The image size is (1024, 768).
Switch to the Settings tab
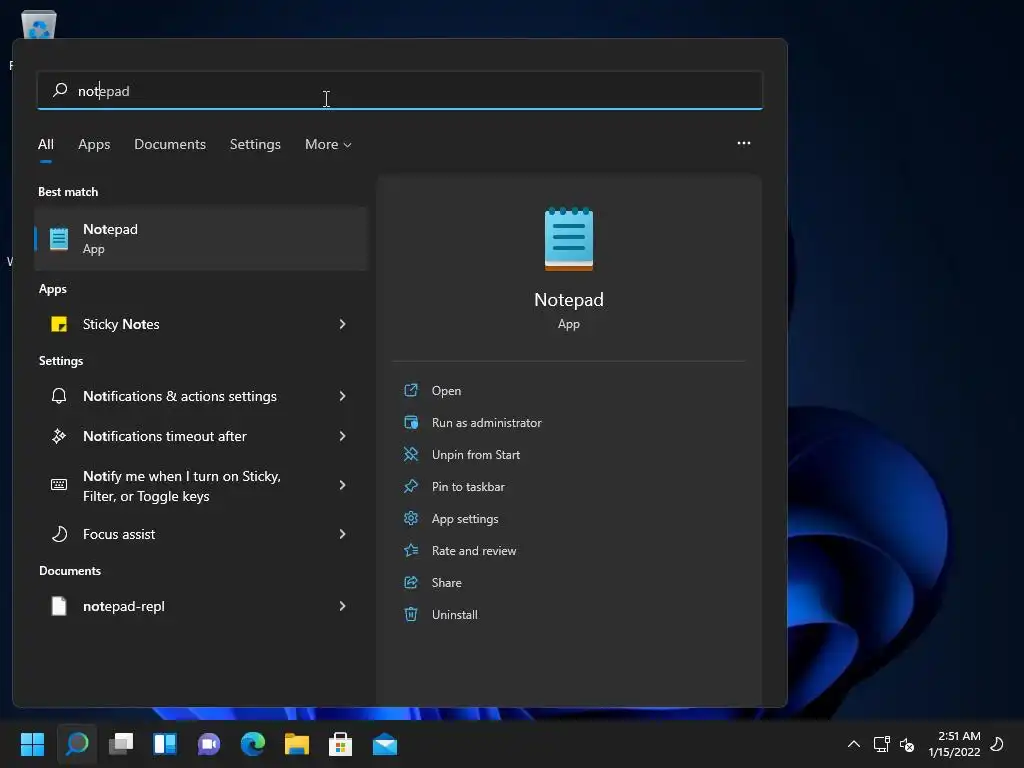click(x=255, y=144)
